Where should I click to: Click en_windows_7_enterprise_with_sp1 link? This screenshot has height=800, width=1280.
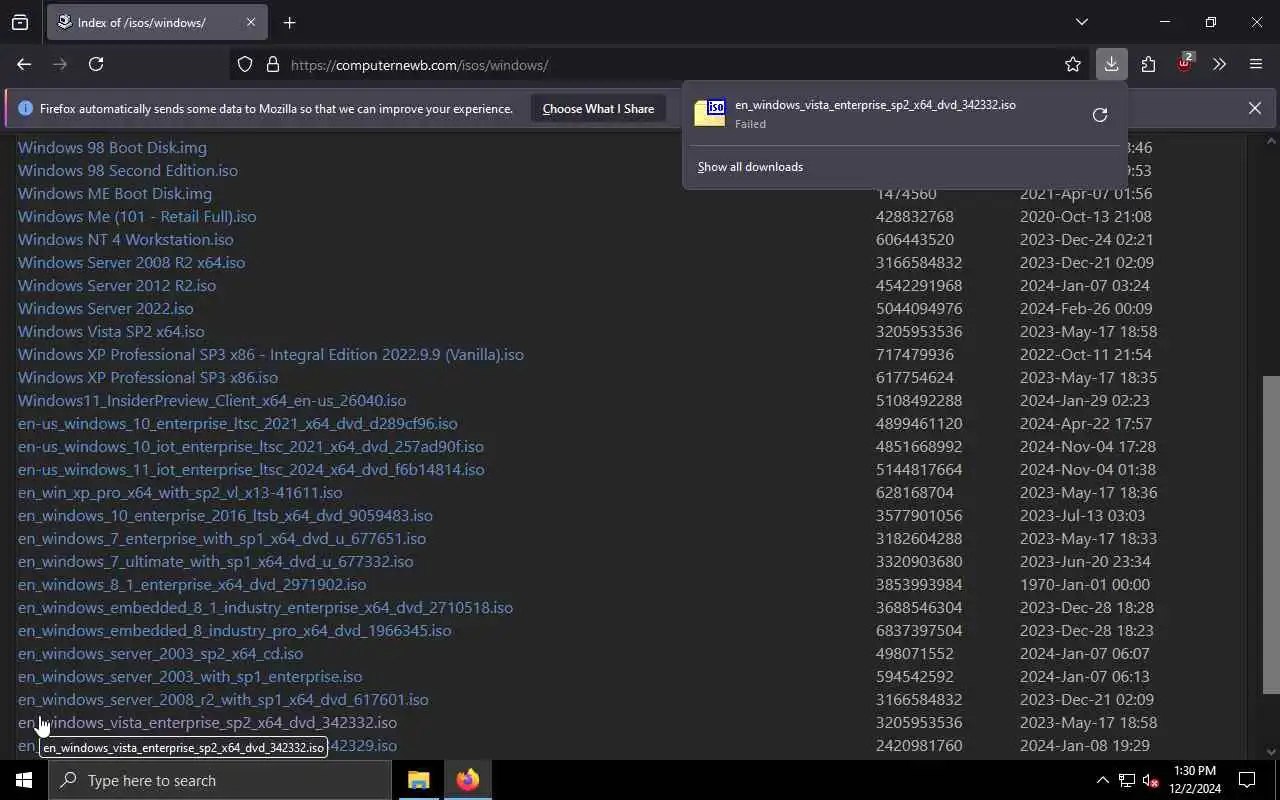[222, 538]
